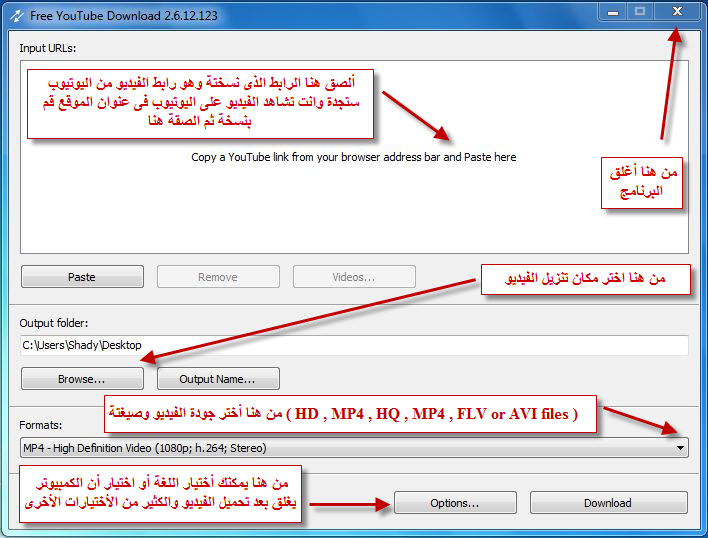
Task: Click the maximize window button
Action: tap(640, 12)
